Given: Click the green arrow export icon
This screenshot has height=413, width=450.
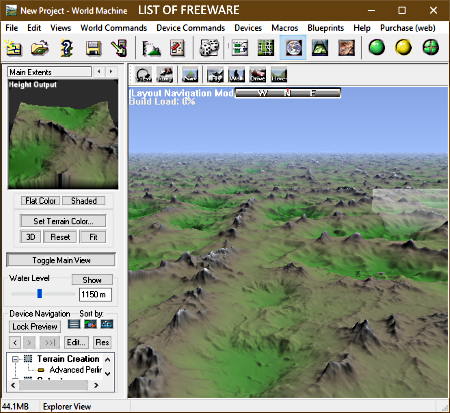Looking at the screenshot, I should click(119, 48).
